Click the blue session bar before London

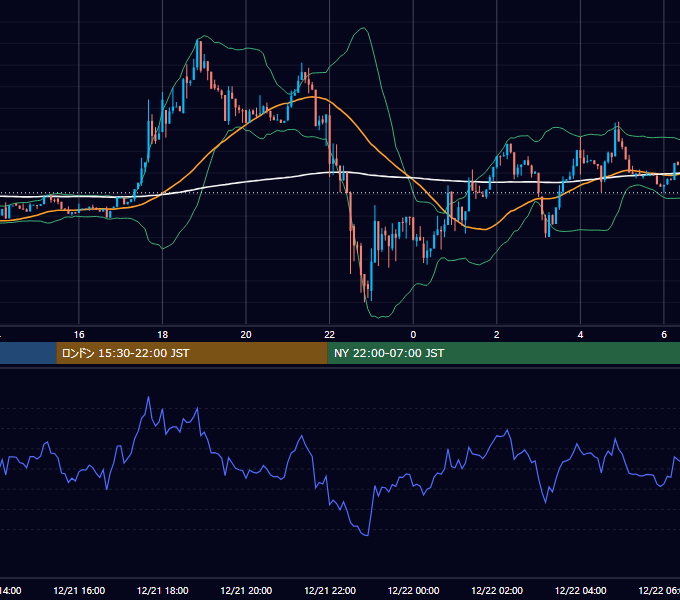[x=28, y=353]
